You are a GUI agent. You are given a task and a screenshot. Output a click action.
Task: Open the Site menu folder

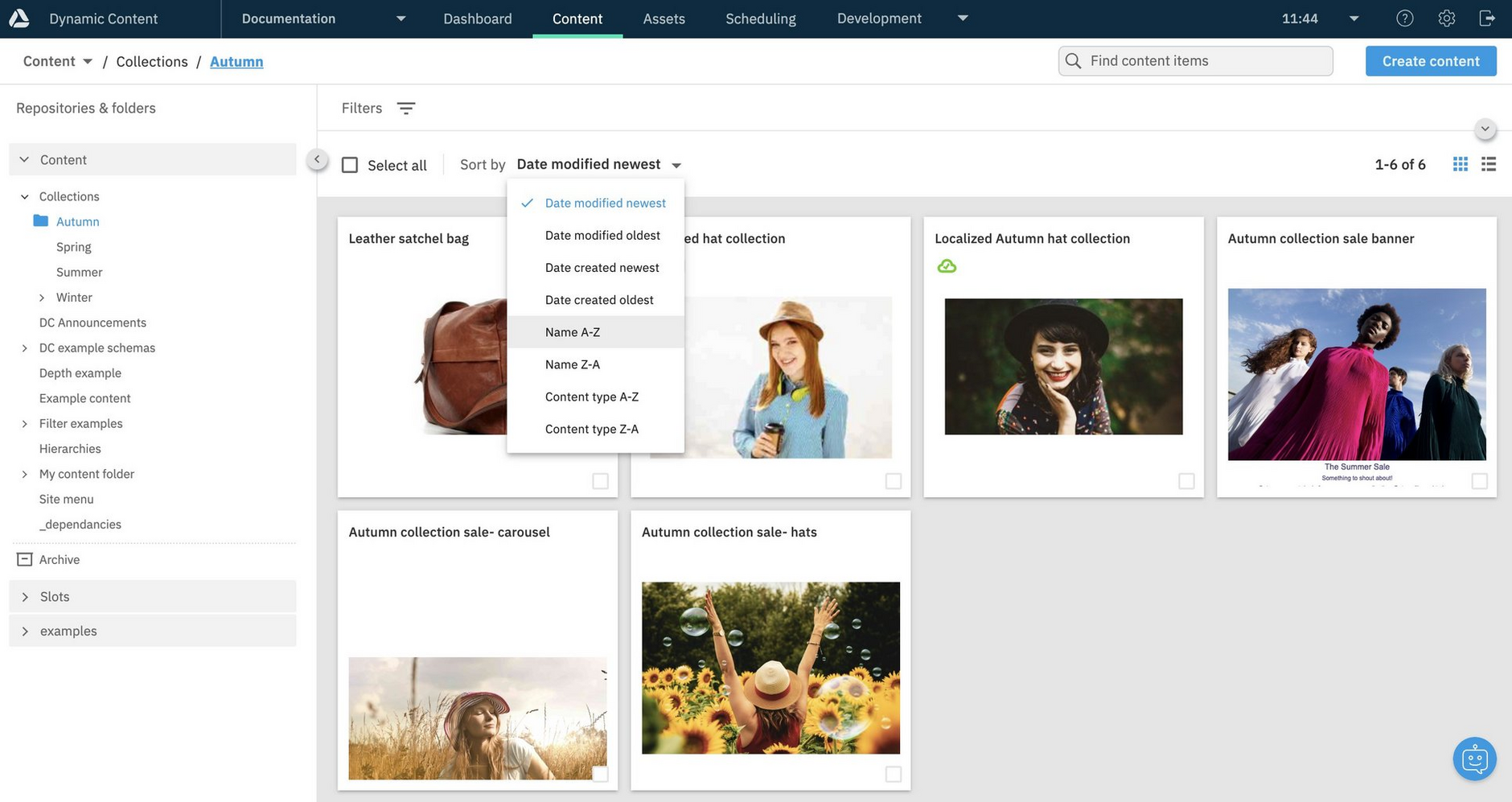click(66, 499)
